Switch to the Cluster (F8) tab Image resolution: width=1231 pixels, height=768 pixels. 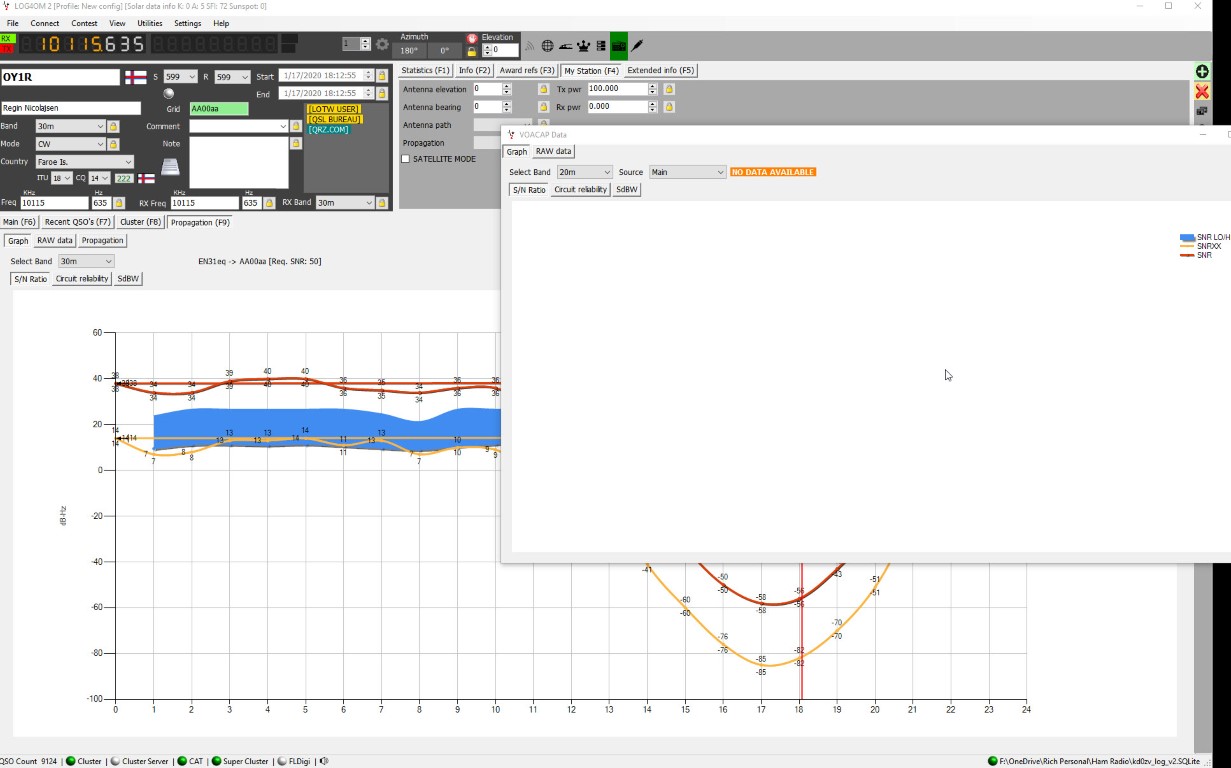point(141,222)
